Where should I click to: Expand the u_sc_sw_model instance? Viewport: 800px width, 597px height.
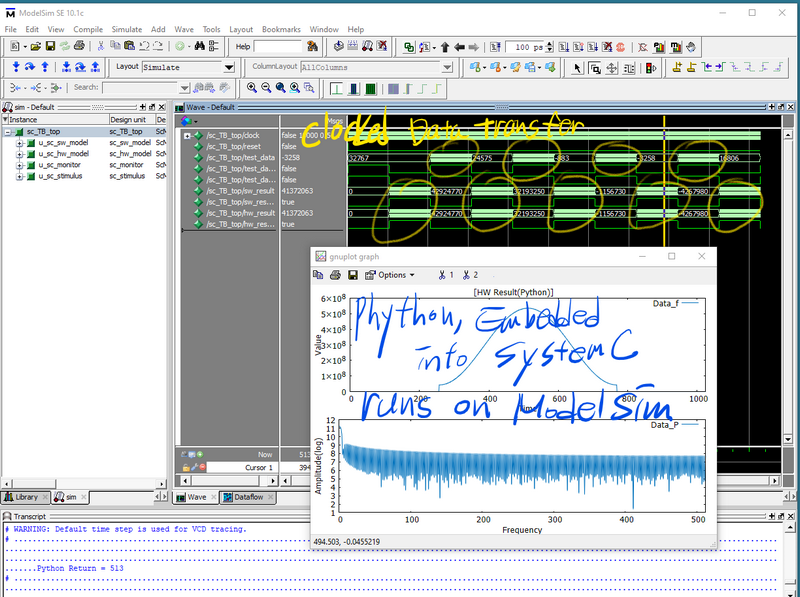(19, 143)
